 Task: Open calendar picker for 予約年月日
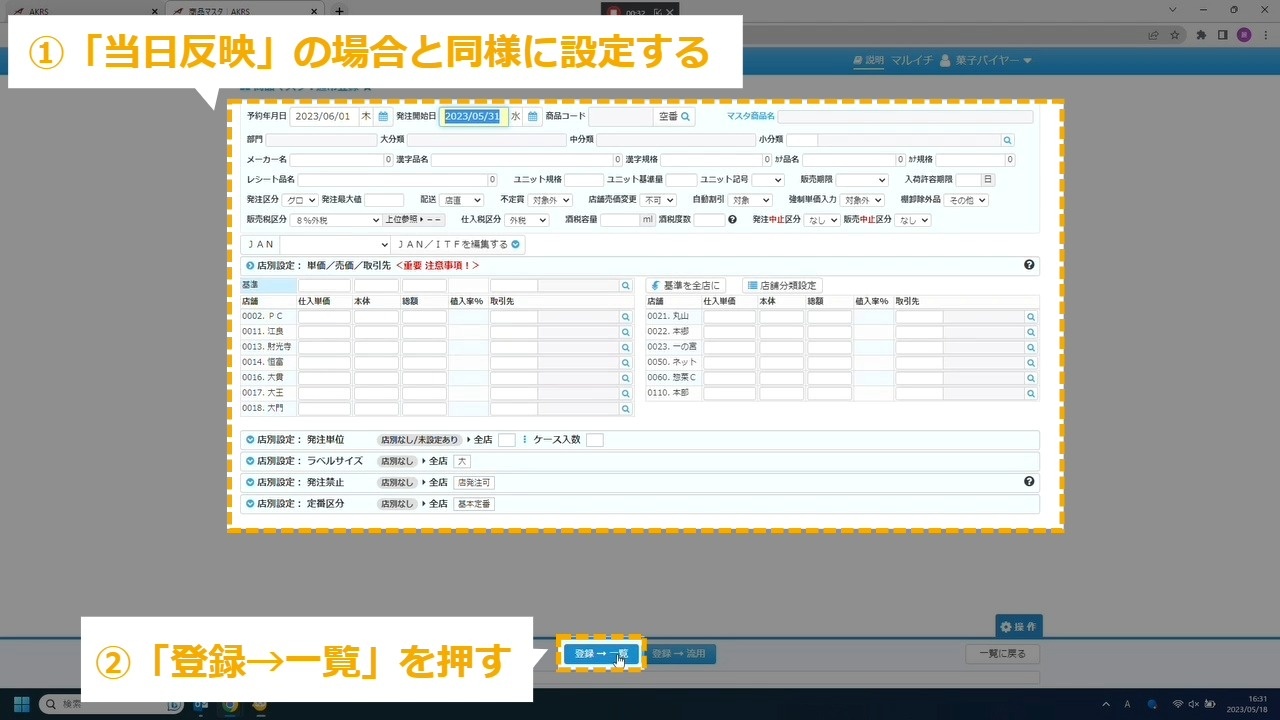tap(382, 116)
